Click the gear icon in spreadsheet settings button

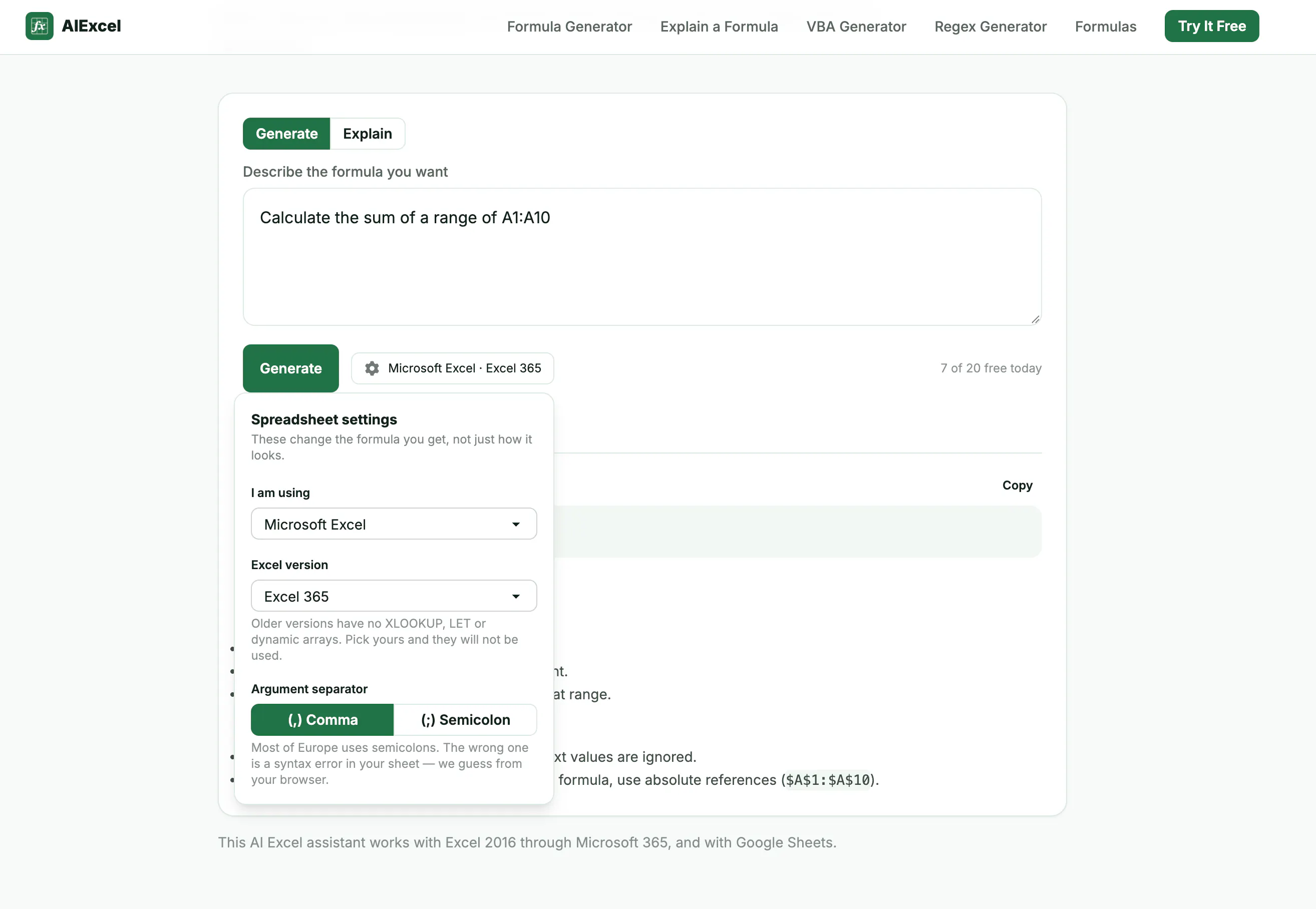pos(372,368)
